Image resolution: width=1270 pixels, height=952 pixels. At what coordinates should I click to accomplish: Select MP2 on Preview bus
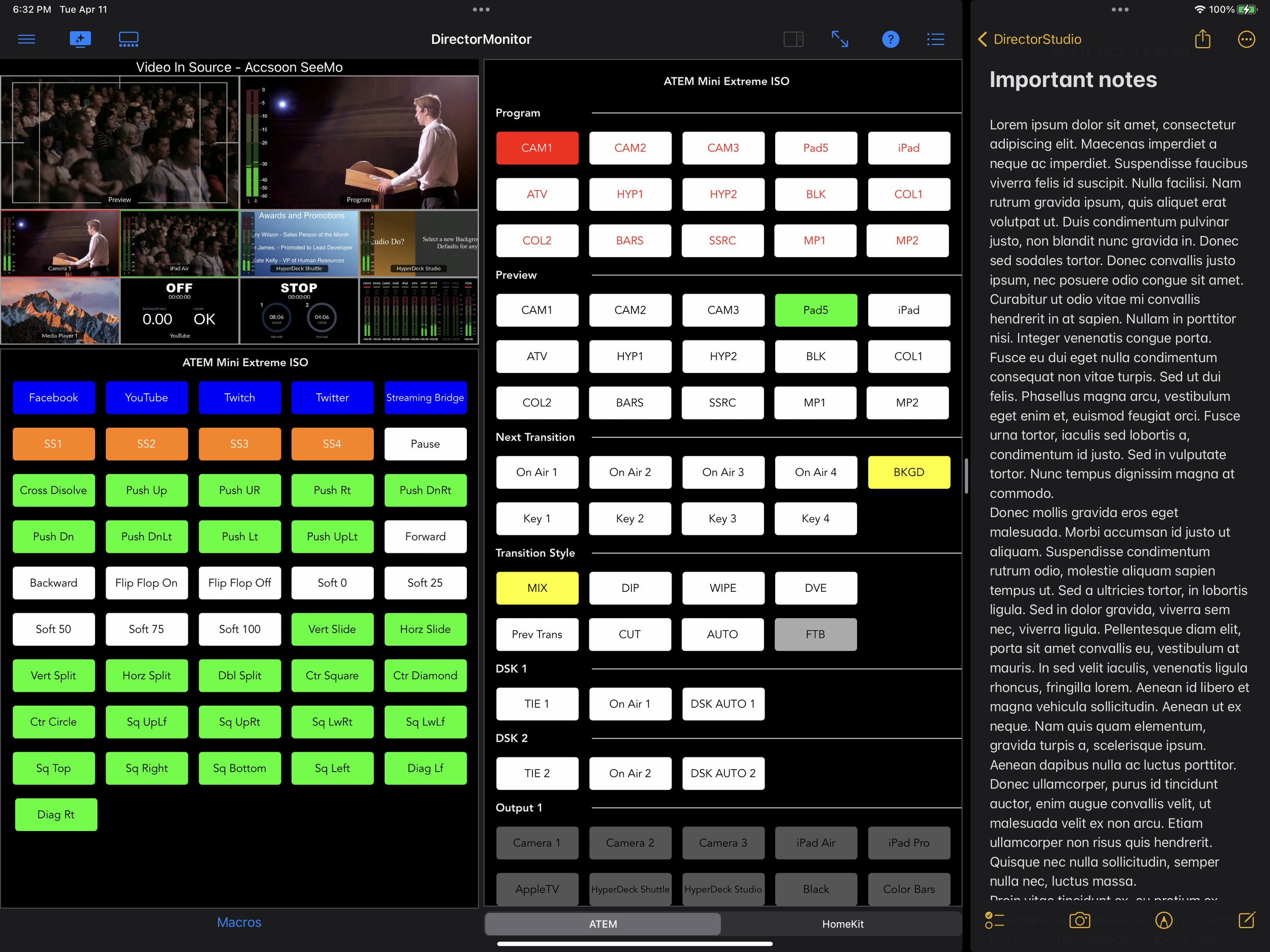coord(907,402)
